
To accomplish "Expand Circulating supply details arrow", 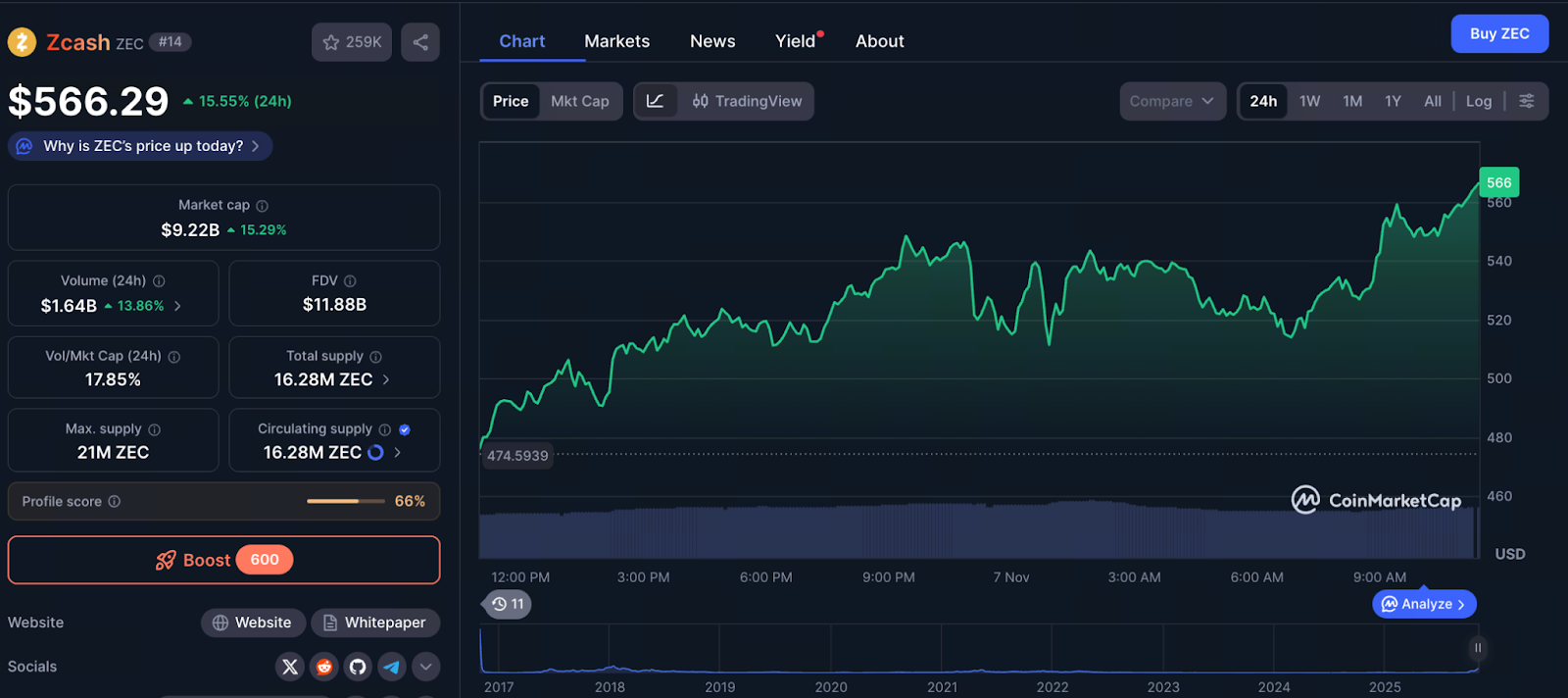I will click(x=397, y=452).
